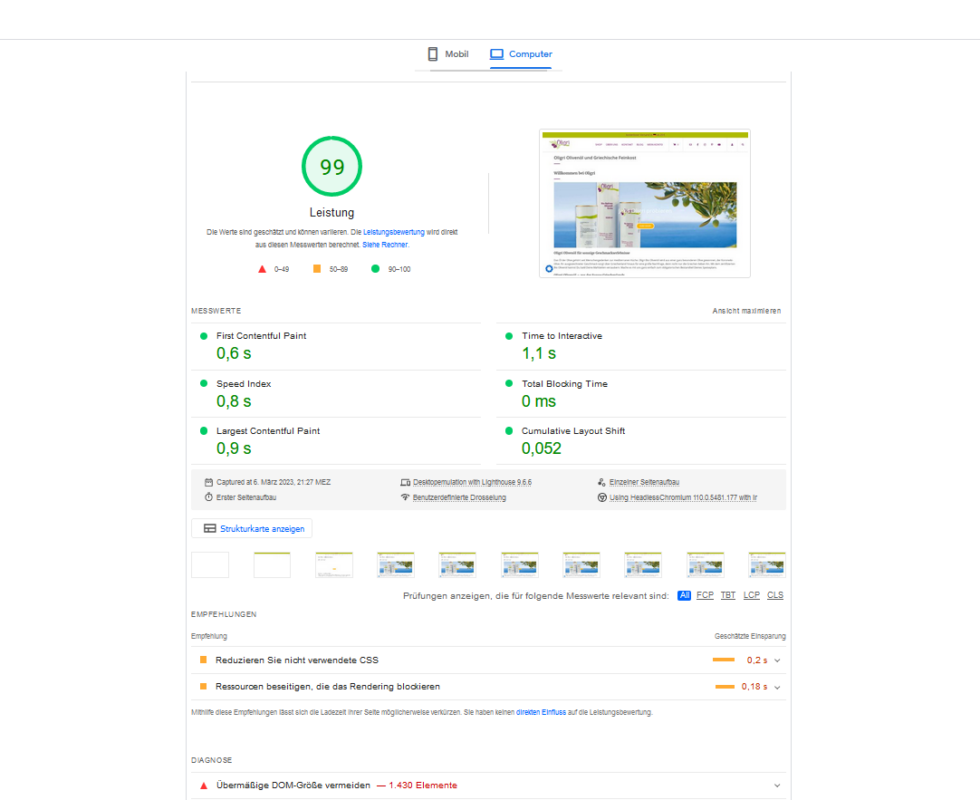Click green dot beside Largest Contentful Paint
980x800 pixels.
click(x=203, y=431)
